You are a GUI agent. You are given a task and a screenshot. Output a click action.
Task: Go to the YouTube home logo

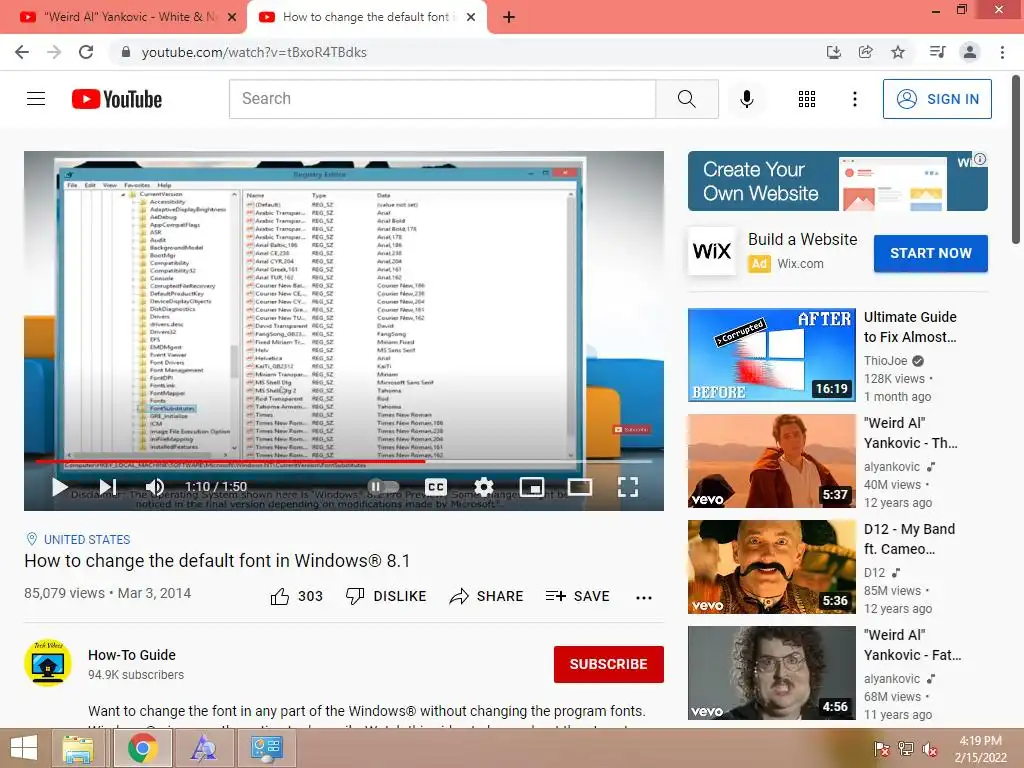[117, 99]
